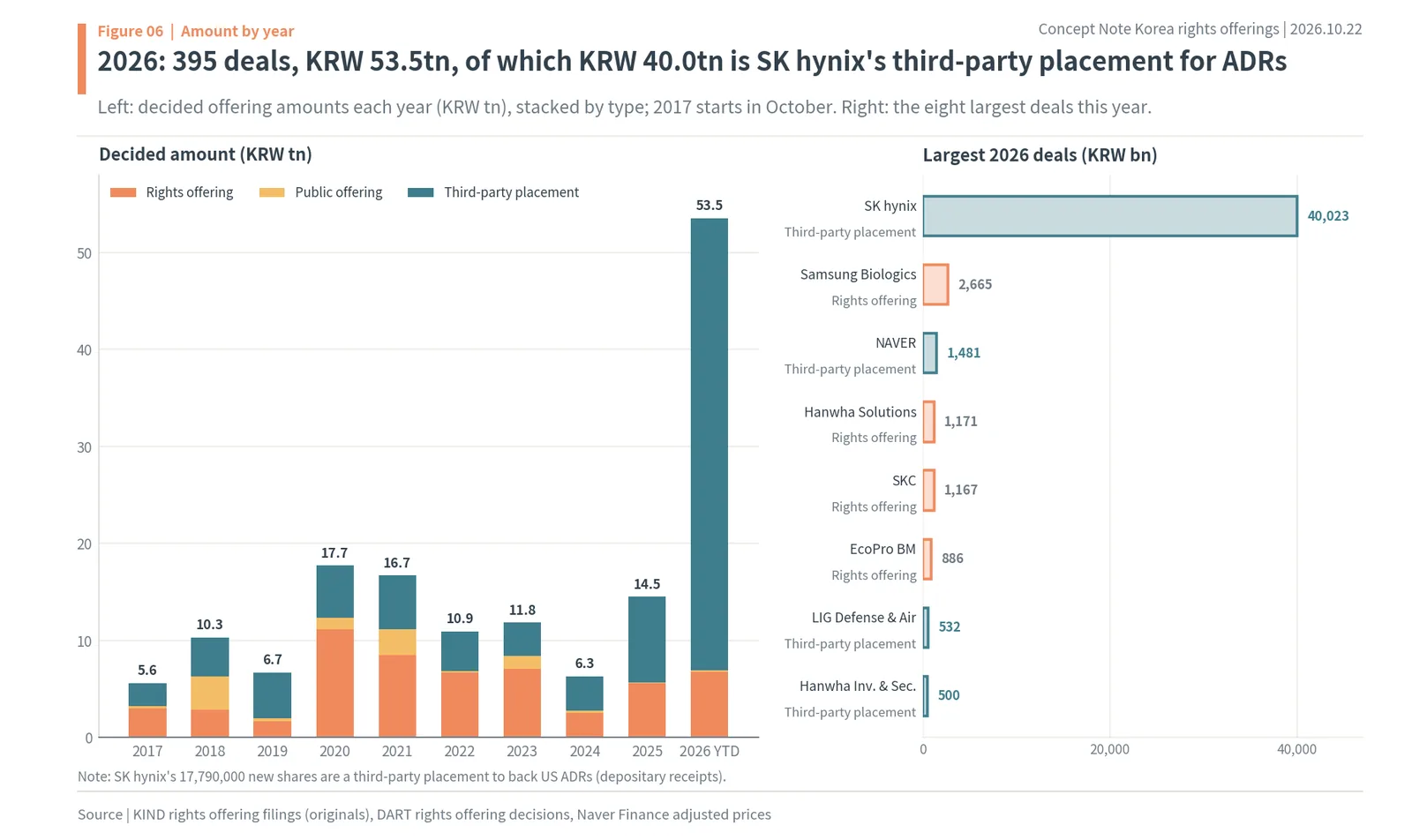Image resolution: width=1412 pixels, height=840 pixels.
Task: Click the Public offering yellow legend swatch
Action: pos(272,192)
